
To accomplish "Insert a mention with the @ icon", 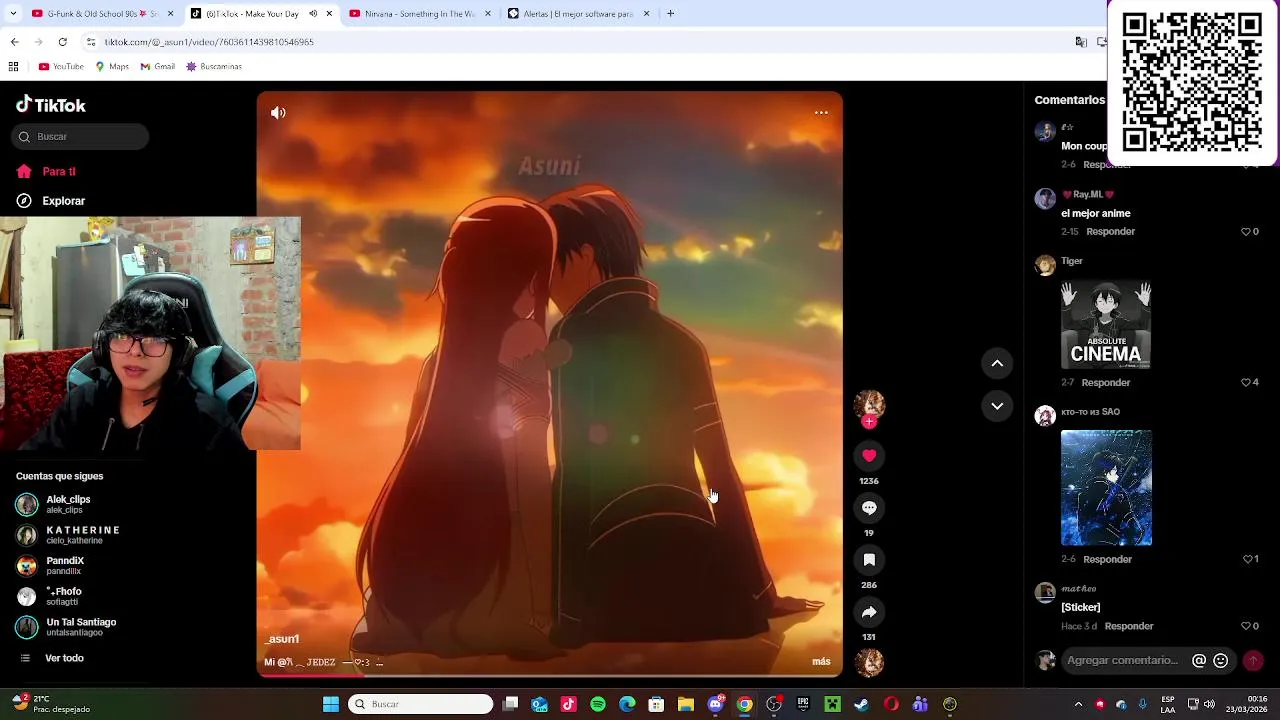I will point(1199,661).
